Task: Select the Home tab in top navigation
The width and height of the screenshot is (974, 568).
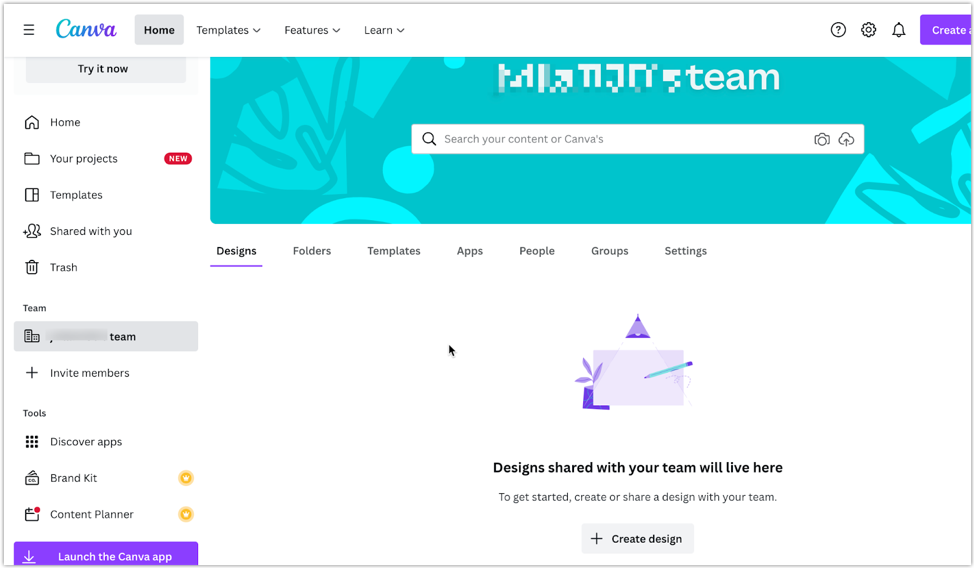Action: coord(159,30)
